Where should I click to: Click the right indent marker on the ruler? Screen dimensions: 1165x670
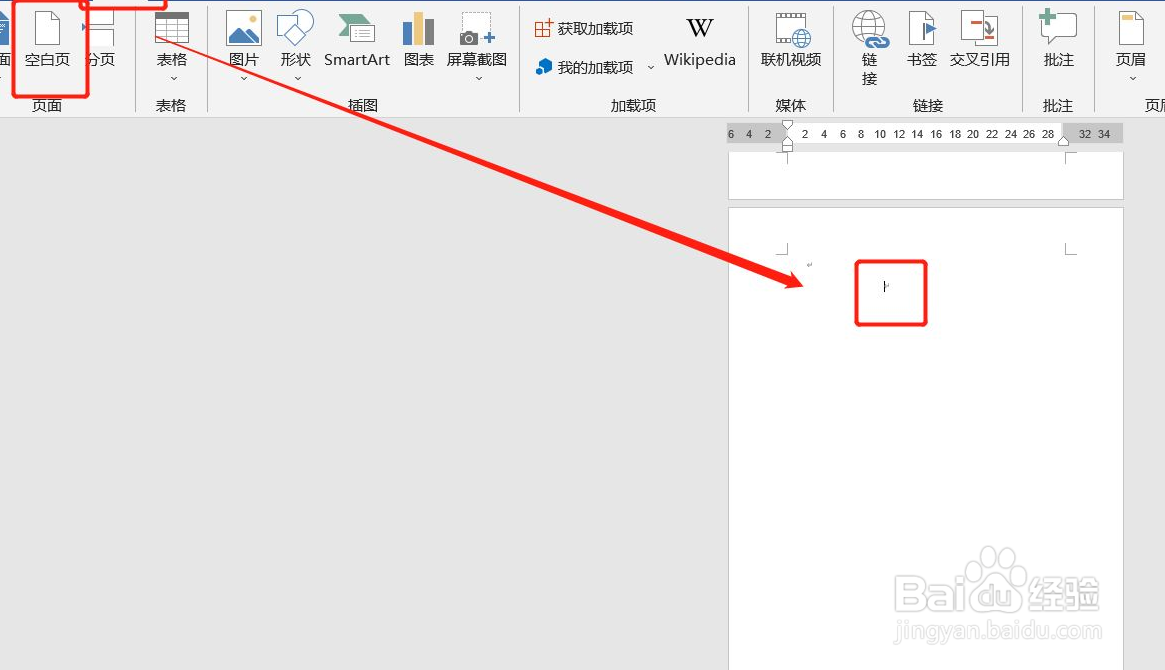pyautogui.click(x=1063, y=141)
